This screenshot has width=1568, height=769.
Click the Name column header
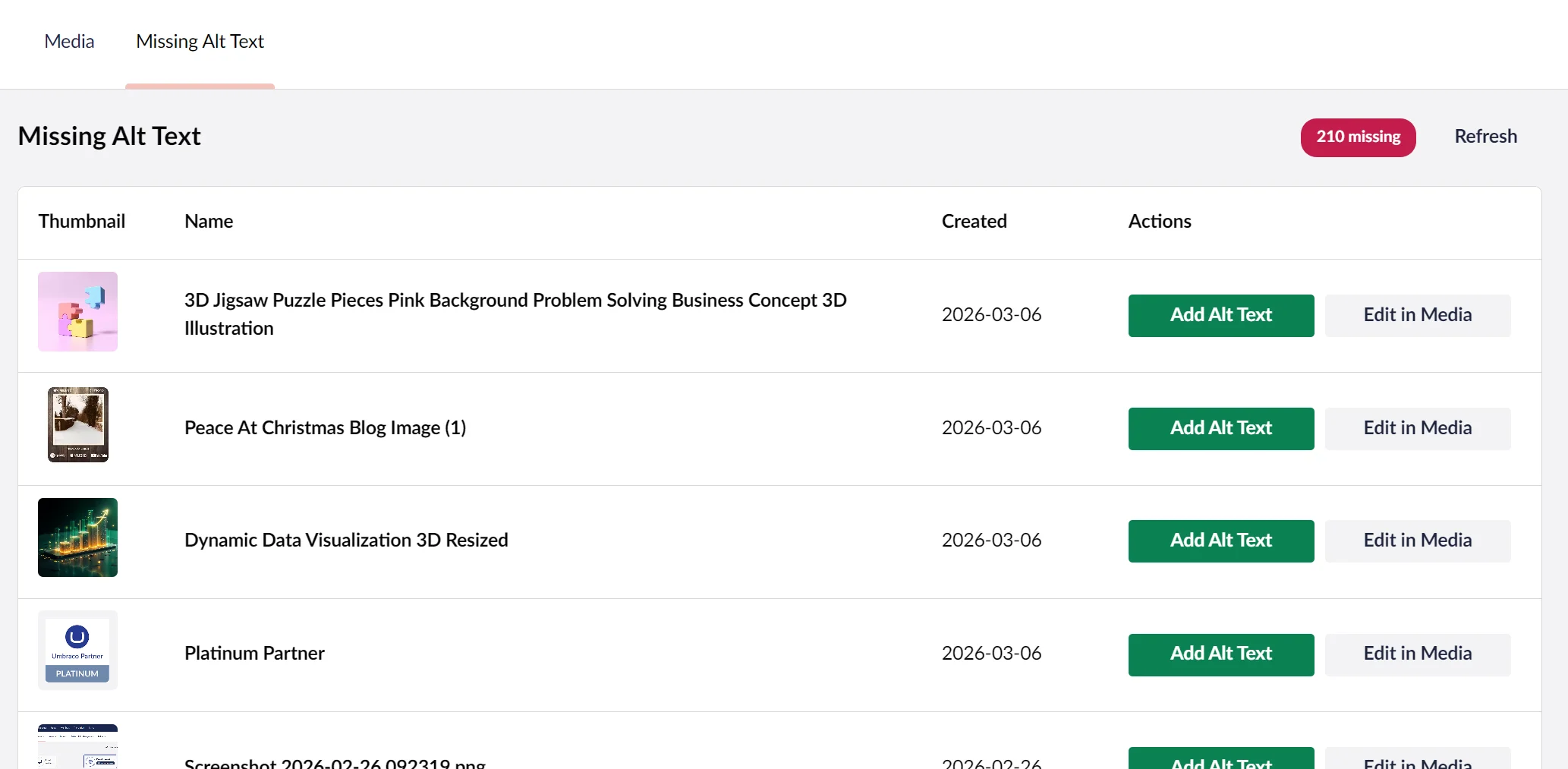coord(209,222)
